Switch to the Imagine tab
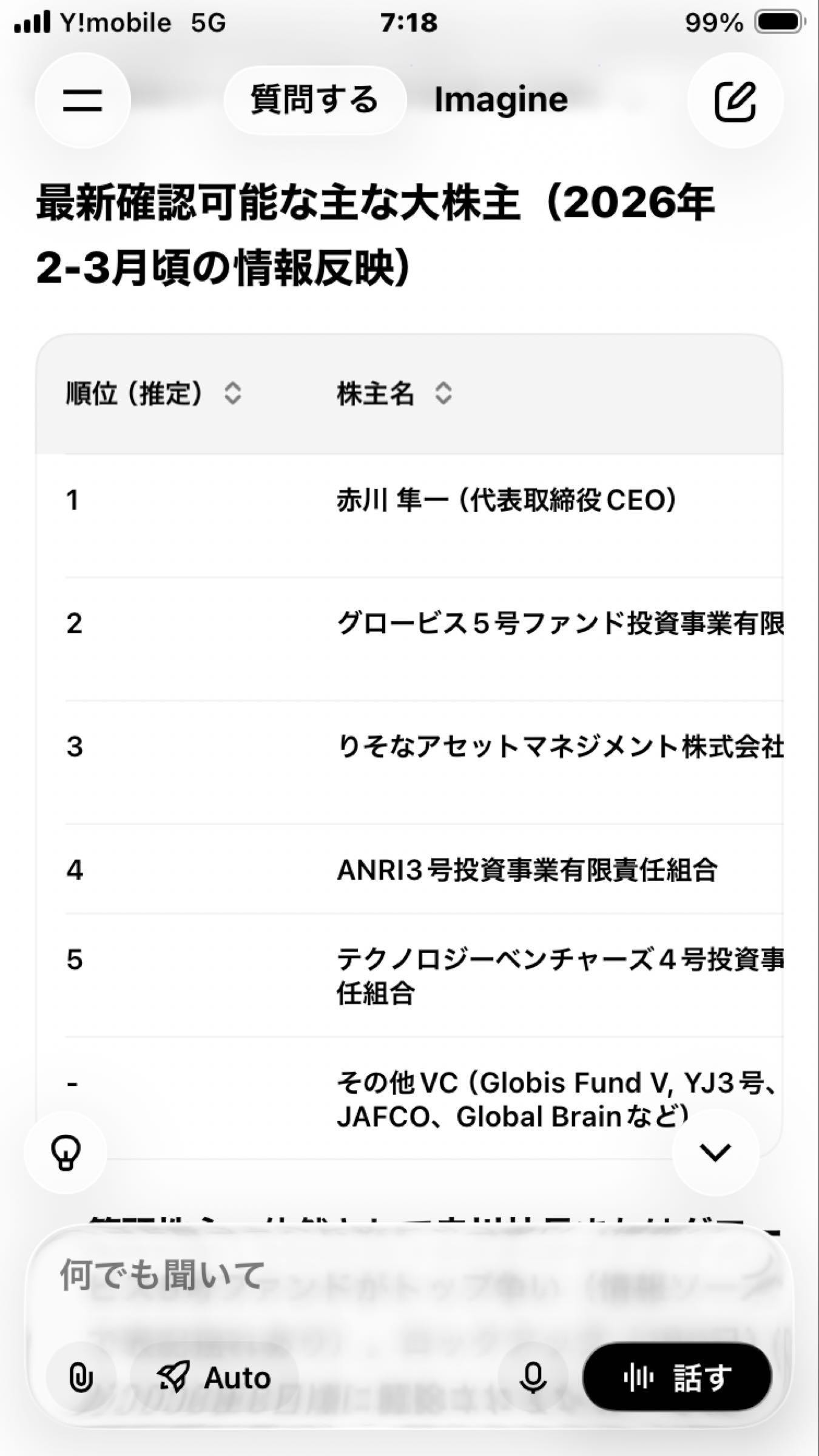 coord(501,100)
